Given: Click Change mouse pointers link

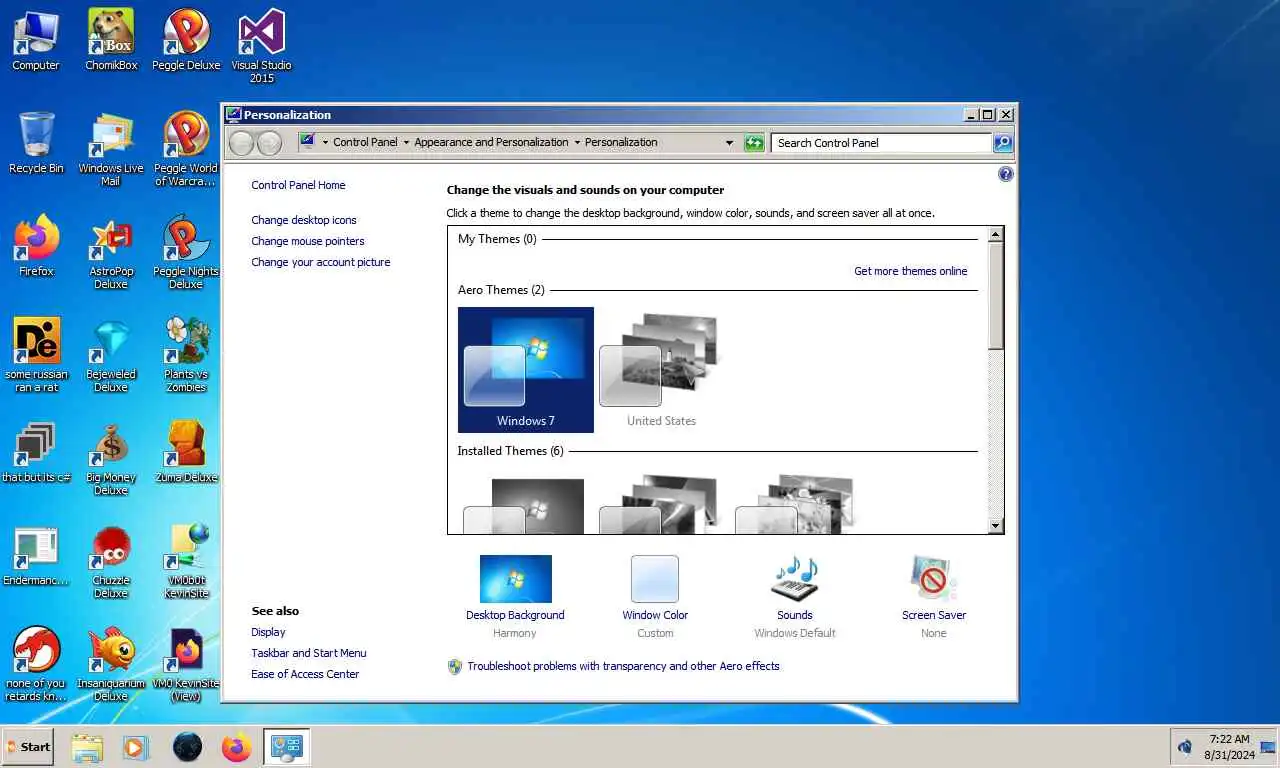Looking at the screenshot, I should (308, 241).
